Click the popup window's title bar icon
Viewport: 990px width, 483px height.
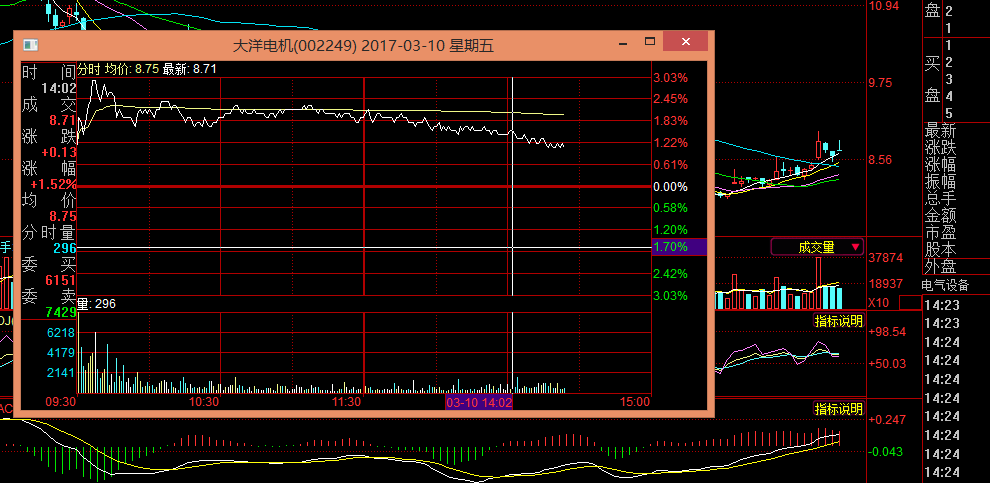pos(30,45)
